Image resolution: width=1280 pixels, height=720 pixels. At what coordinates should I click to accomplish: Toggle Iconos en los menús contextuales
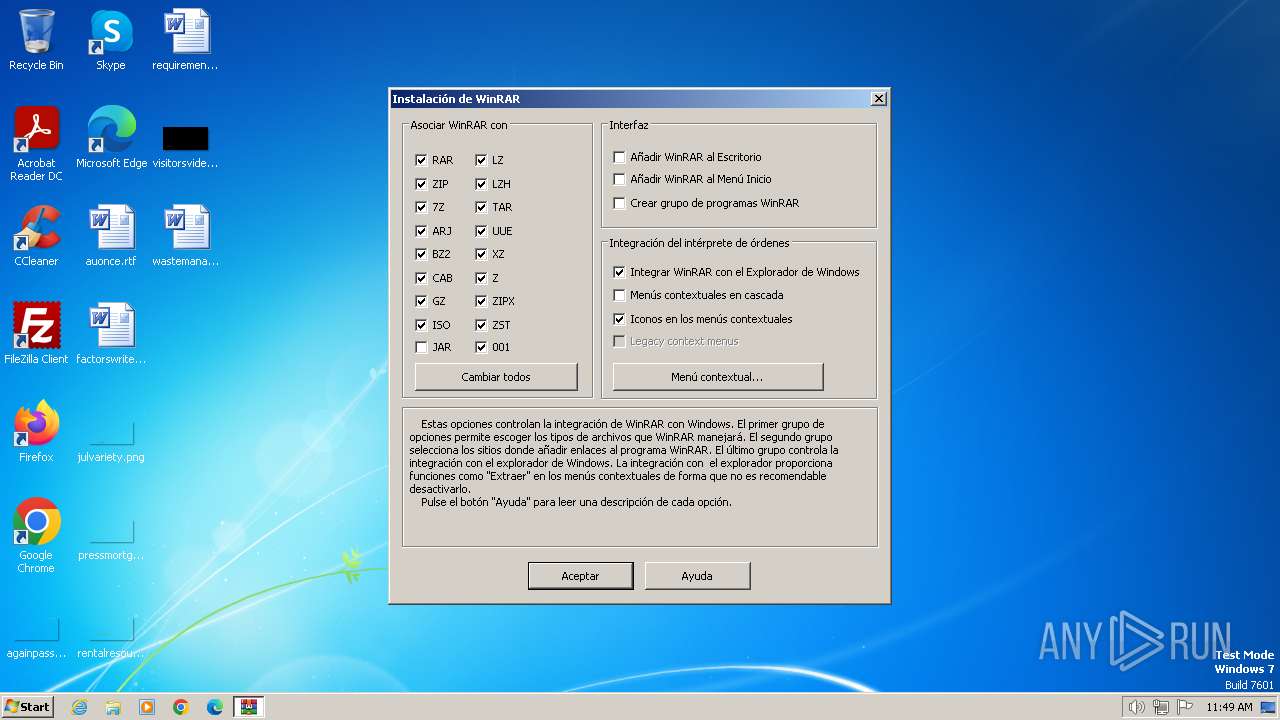[619, 319]
